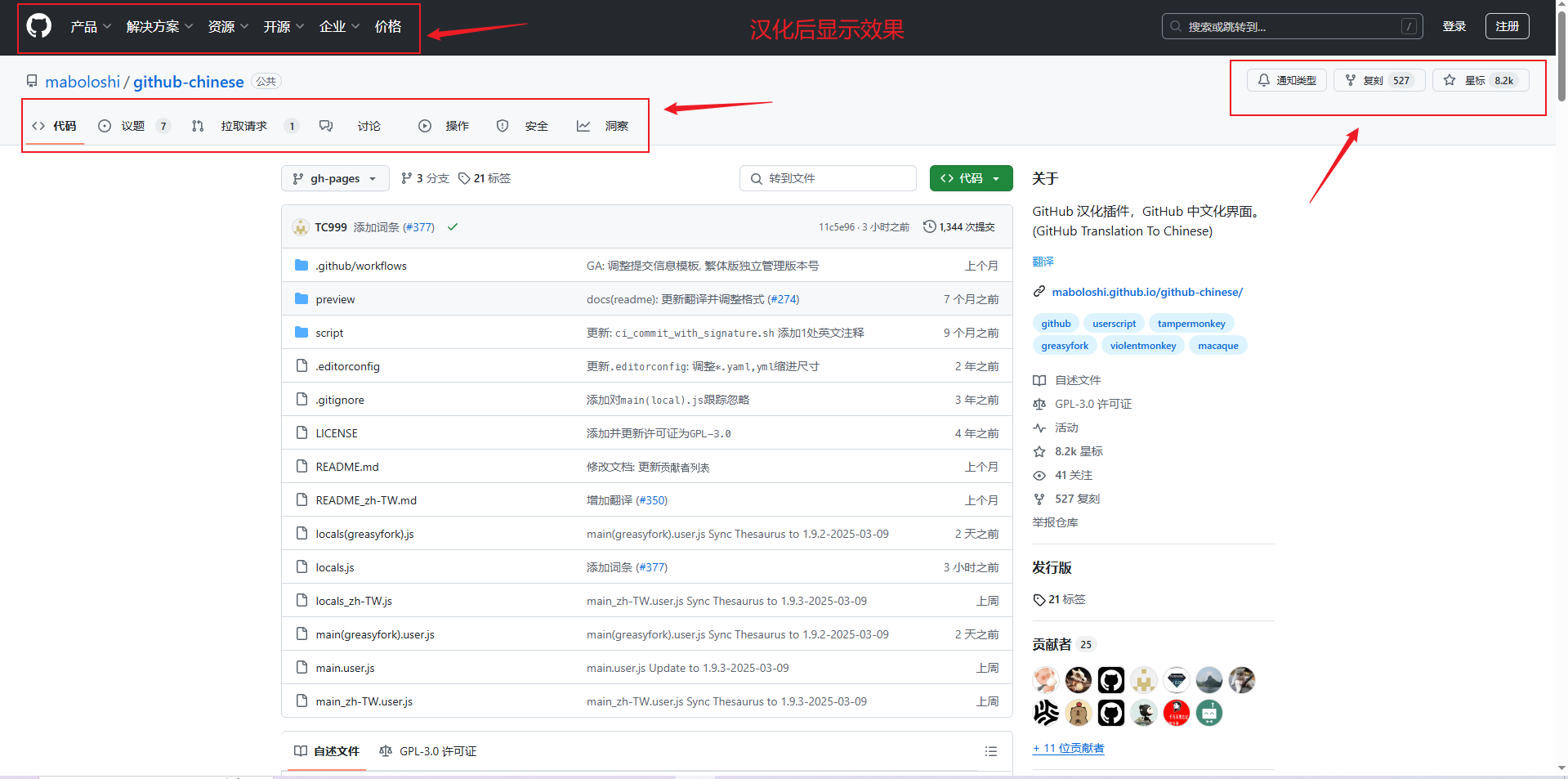Screen dimensions: 1568x779
Task: Click + 11 位贡献者 link
Action: coord(1069,748)
